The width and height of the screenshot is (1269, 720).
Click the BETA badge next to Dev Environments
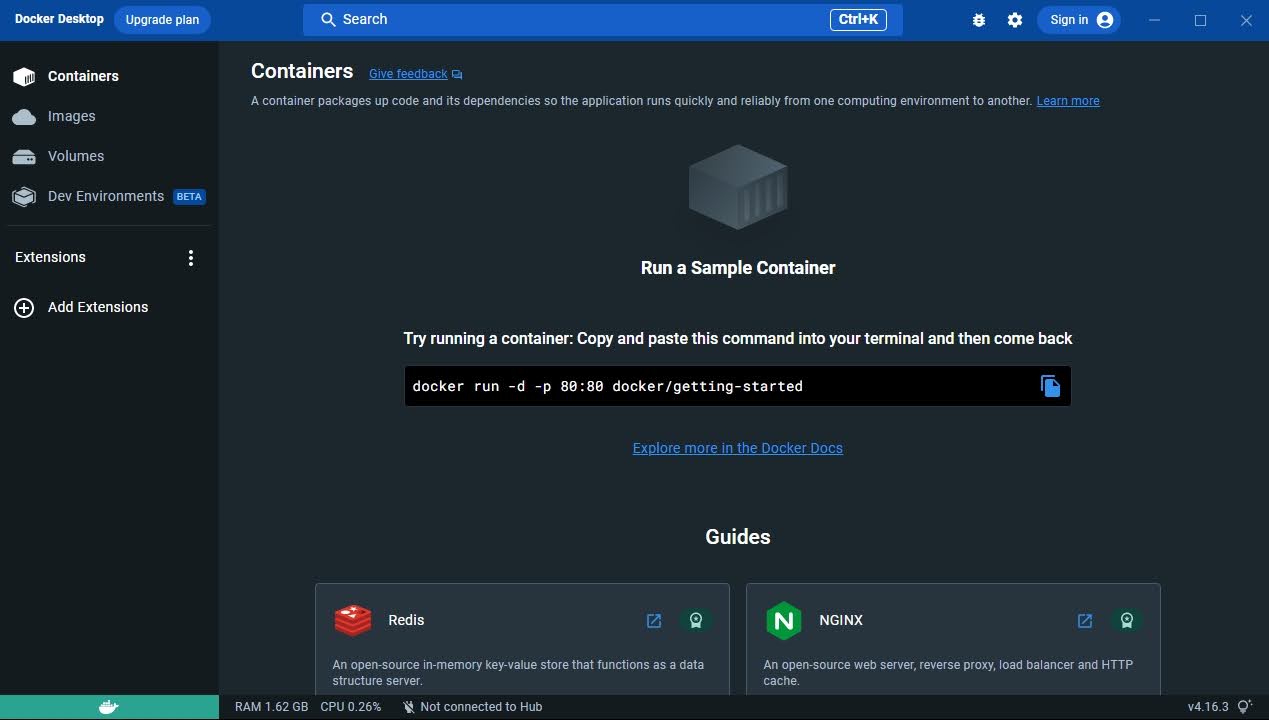(x=189, y=197)
